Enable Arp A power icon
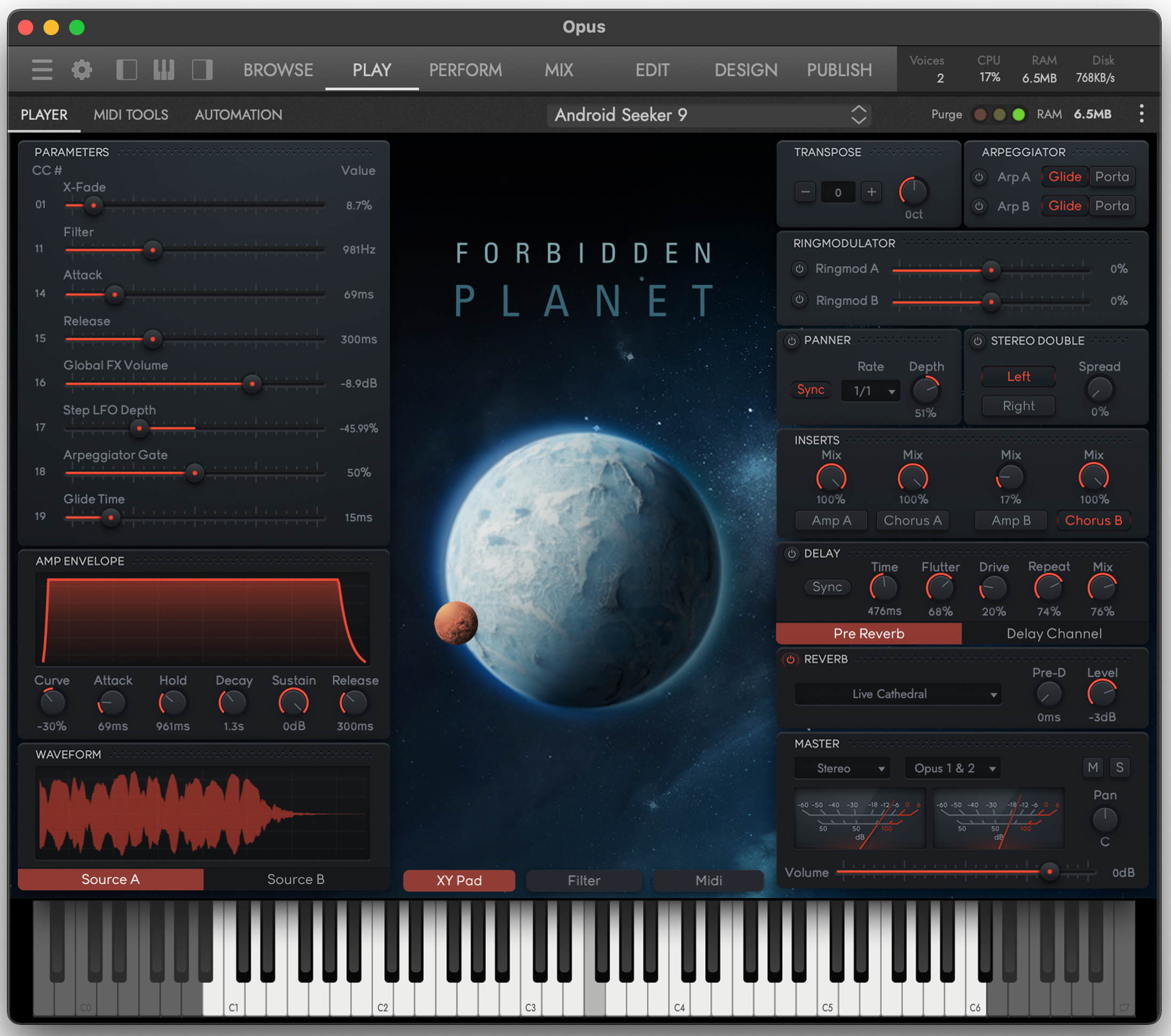Image resolution: width=1171 pixels, height=1036 pixels. click(979, 177)
